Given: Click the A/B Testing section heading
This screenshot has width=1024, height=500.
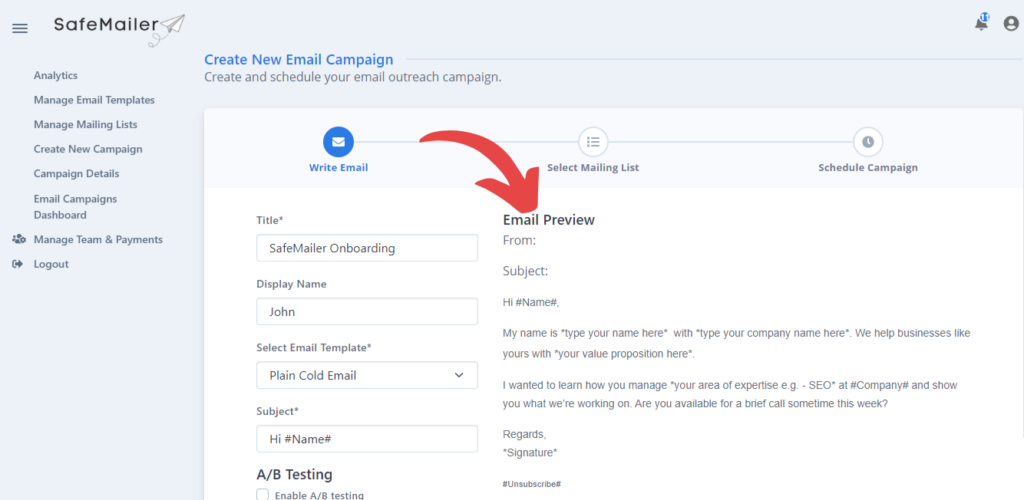Looking at the screenshot, I should [295, 475].
